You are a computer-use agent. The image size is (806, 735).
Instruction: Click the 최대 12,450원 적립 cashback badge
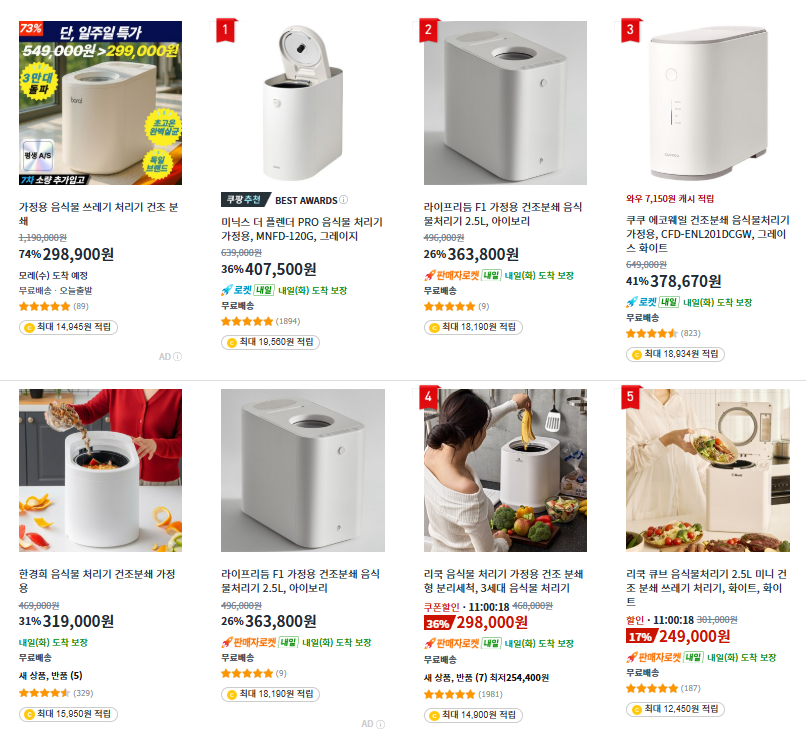tap(675, 709)
